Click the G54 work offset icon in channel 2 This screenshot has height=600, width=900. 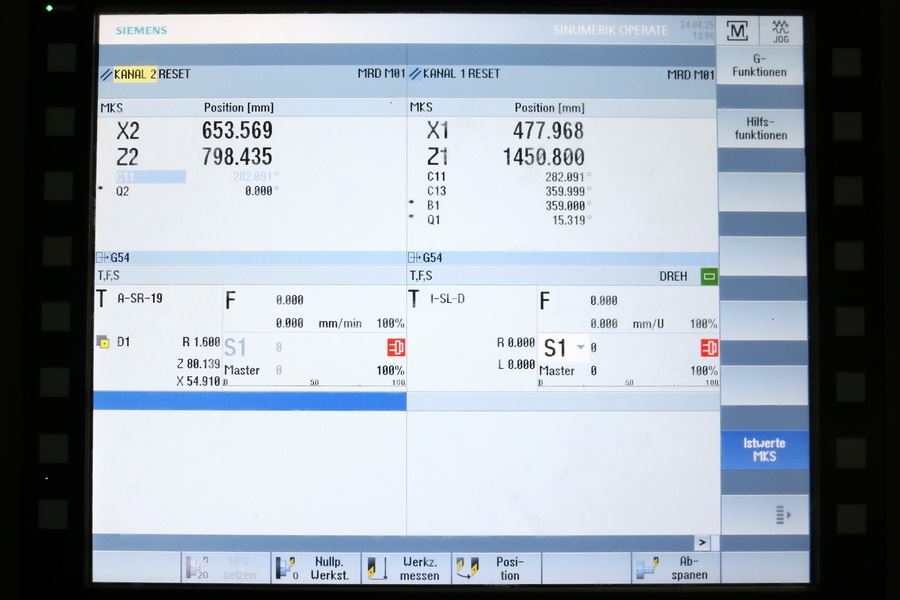103,257
